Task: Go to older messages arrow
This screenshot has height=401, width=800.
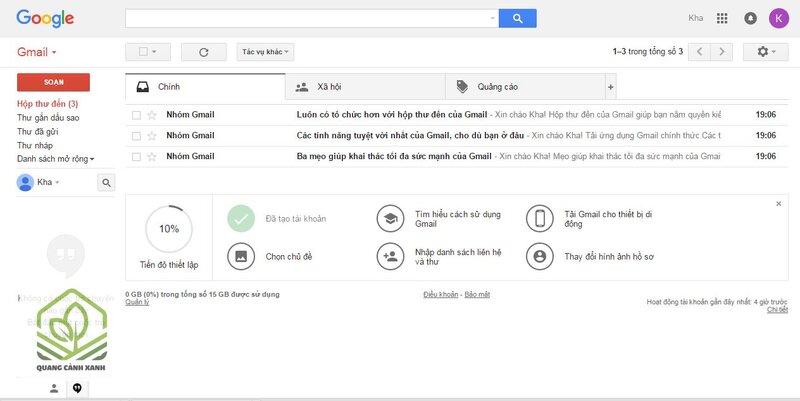Action: 721,52
